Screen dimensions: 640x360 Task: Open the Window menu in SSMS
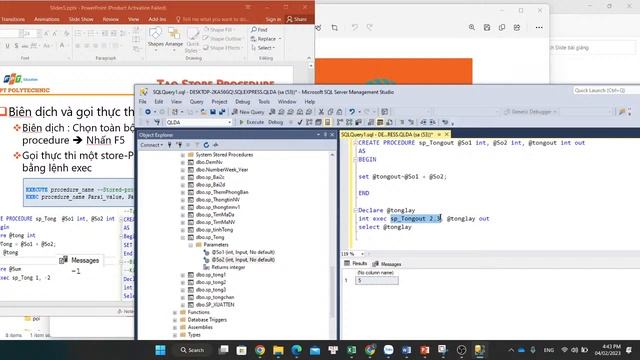287,102
